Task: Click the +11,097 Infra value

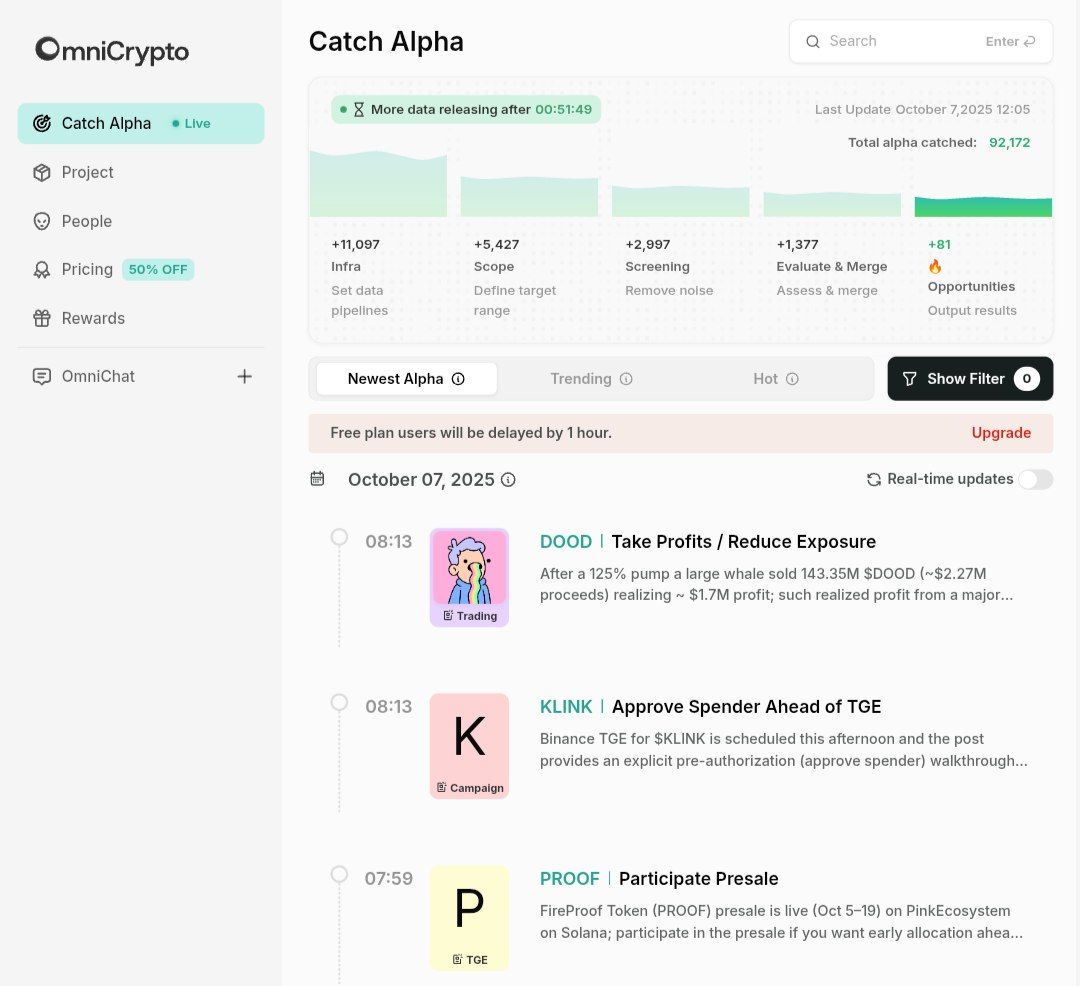Action: coord(355,244)
